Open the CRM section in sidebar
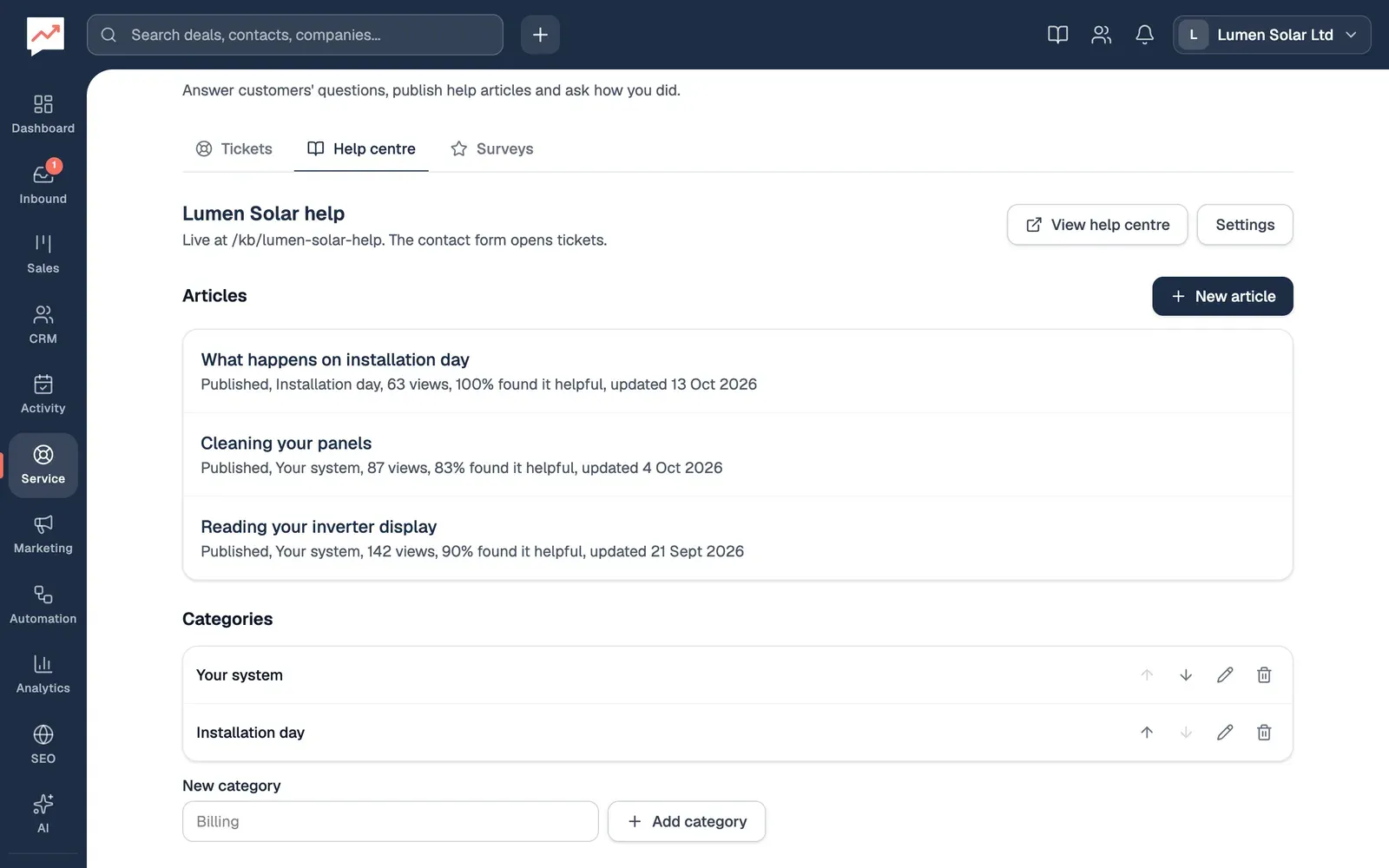The height and width of the screenshot is (868, 1389). [x=43, y=325]
